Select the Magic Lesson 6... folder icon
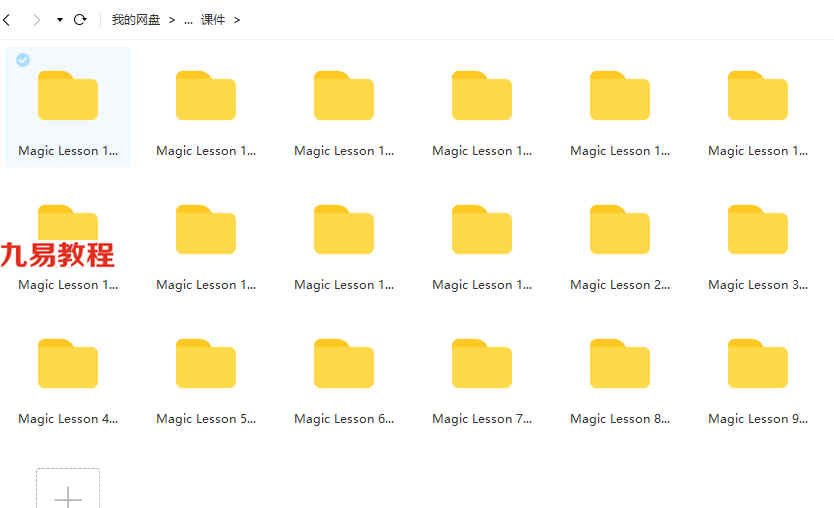Viewport: 834px width, 508px height. [x=344, y=363]
